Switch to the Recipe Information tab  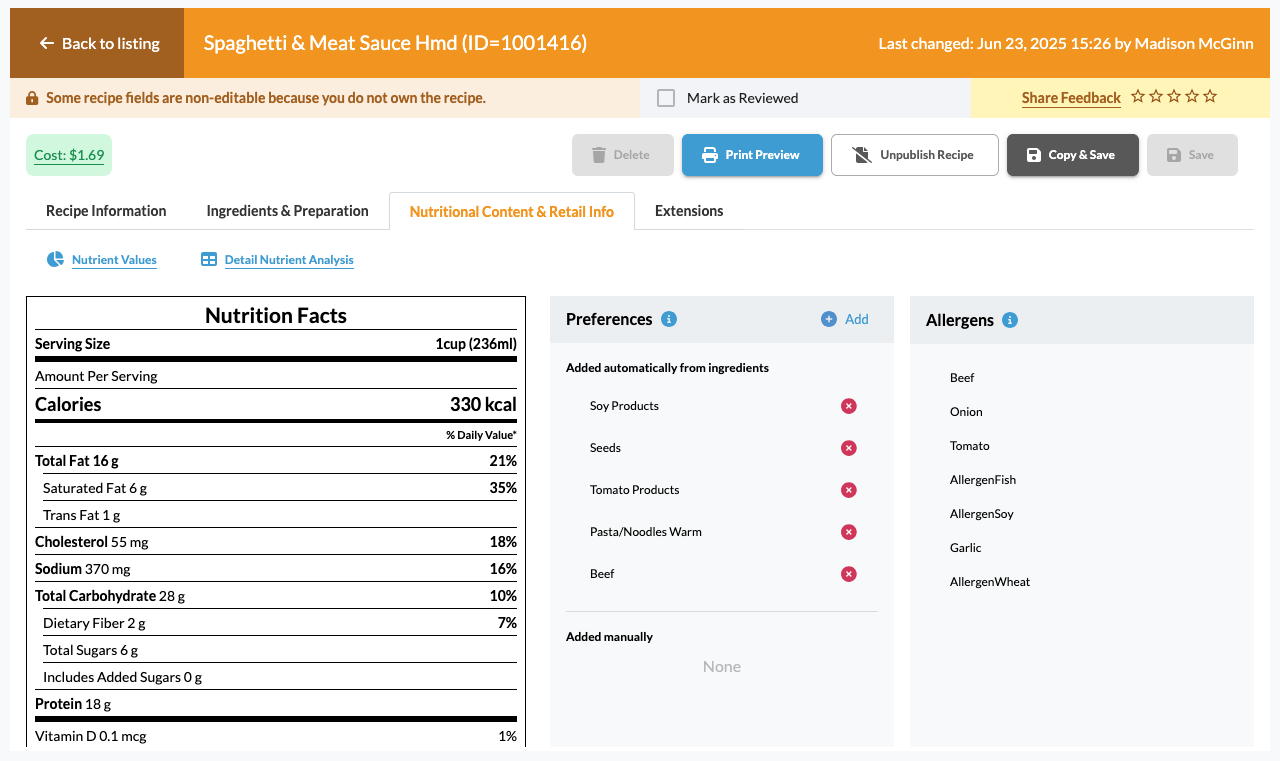105,211
